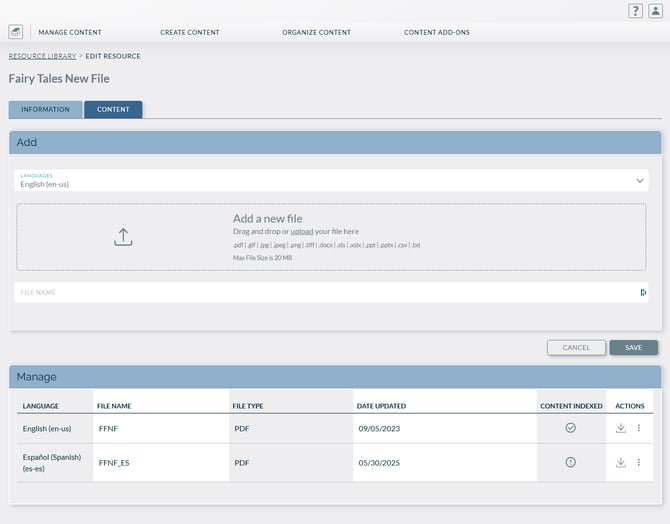Open more actions menu for FFNF_ES row
Image resolution: width=670 pixels, height=524 pixels.
pos(639,462)
